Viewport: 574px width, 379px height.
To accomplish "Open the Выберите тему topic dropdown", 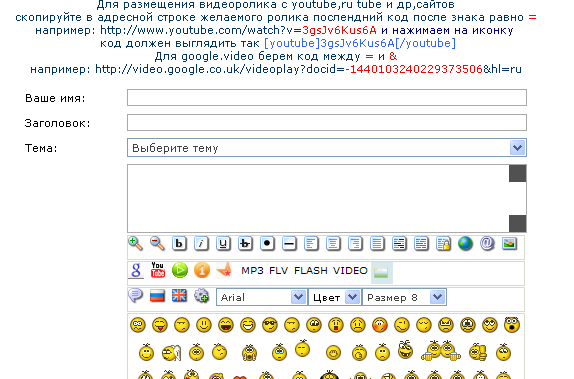I will pos(327,148).
